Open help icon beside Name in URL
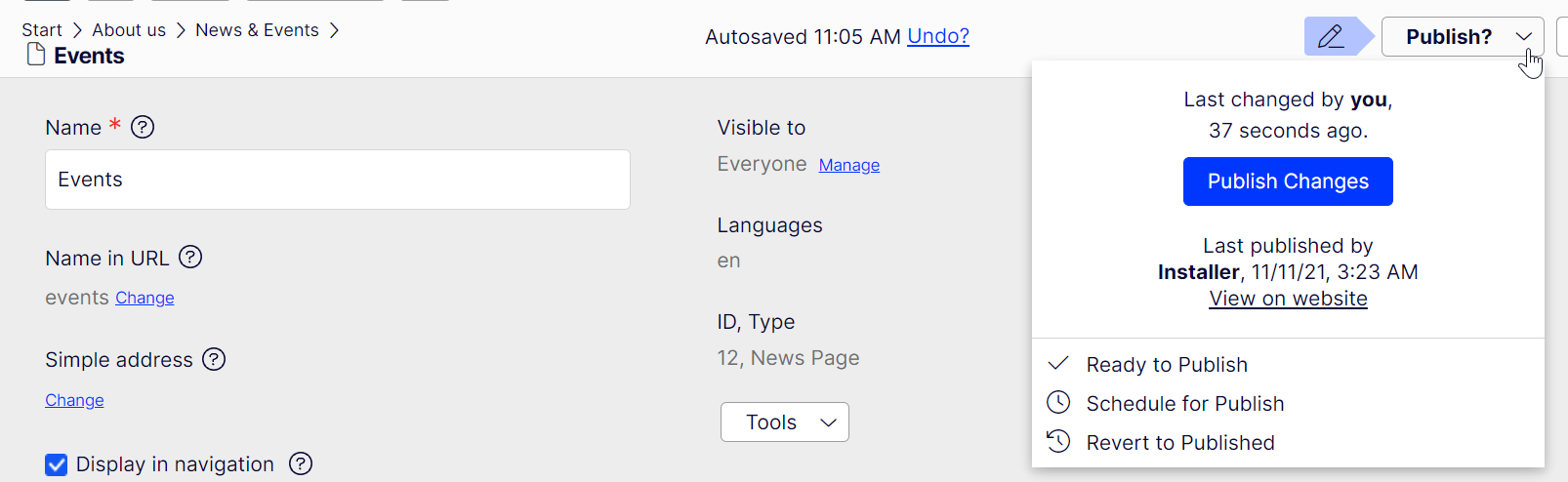 [190, 258]
